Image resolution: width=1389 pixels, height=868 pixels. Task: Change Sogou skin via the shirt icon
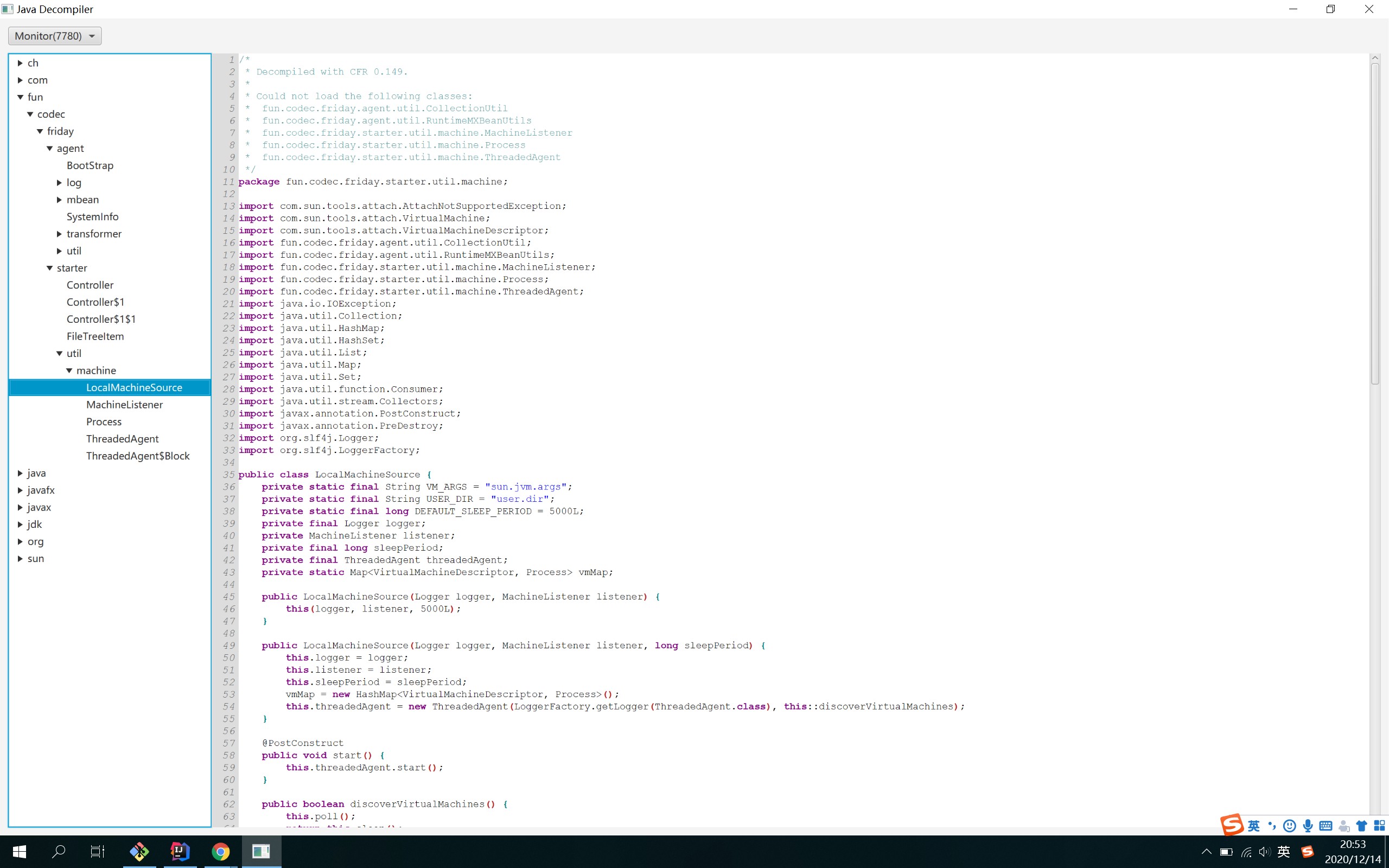click(x=1361, y=825)
